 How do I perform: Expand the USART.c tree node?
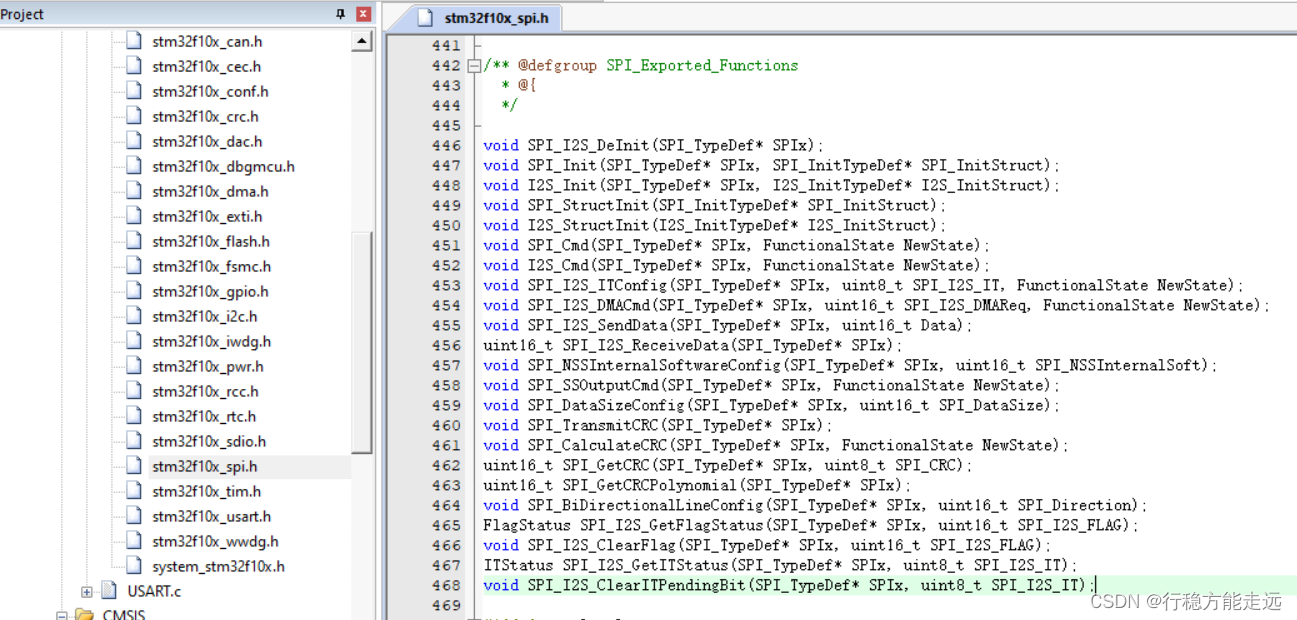tap(87, 592)
